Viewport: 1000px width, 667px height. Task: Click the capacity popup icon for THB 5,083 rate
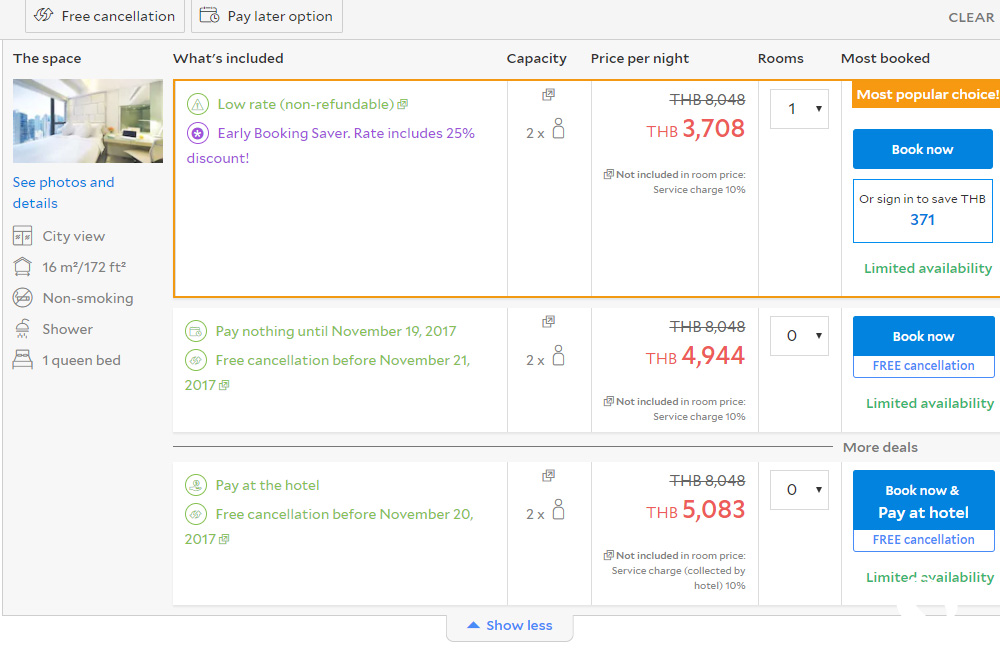[548, 476]
